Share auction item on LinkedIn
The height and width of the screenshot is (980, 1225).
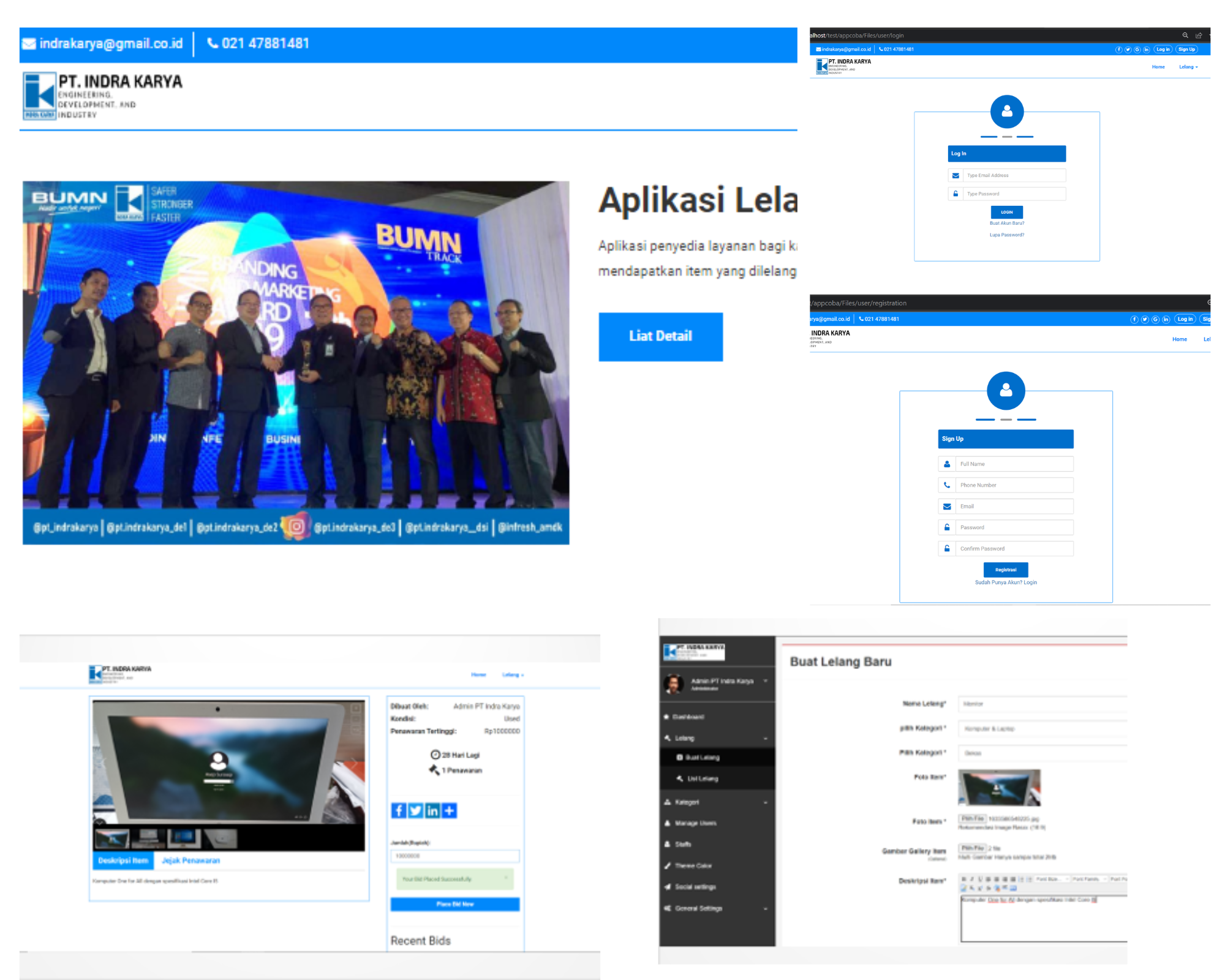point(432,810)
